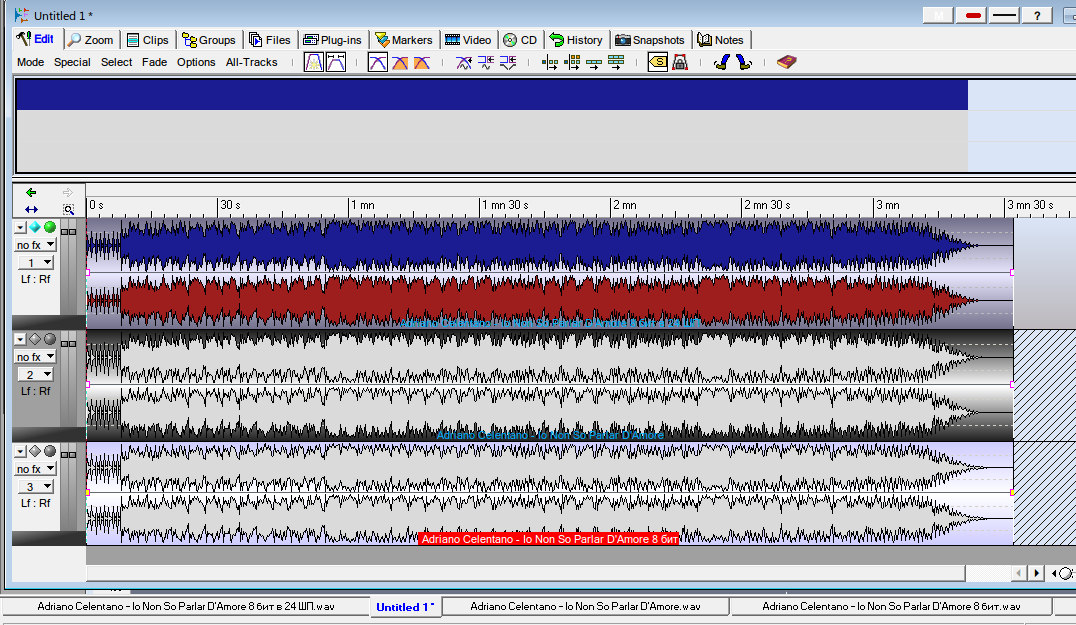
Task: Click the horizontal scrollbar below the tracks
Action: pyautogui.click(x=525, y=573)
